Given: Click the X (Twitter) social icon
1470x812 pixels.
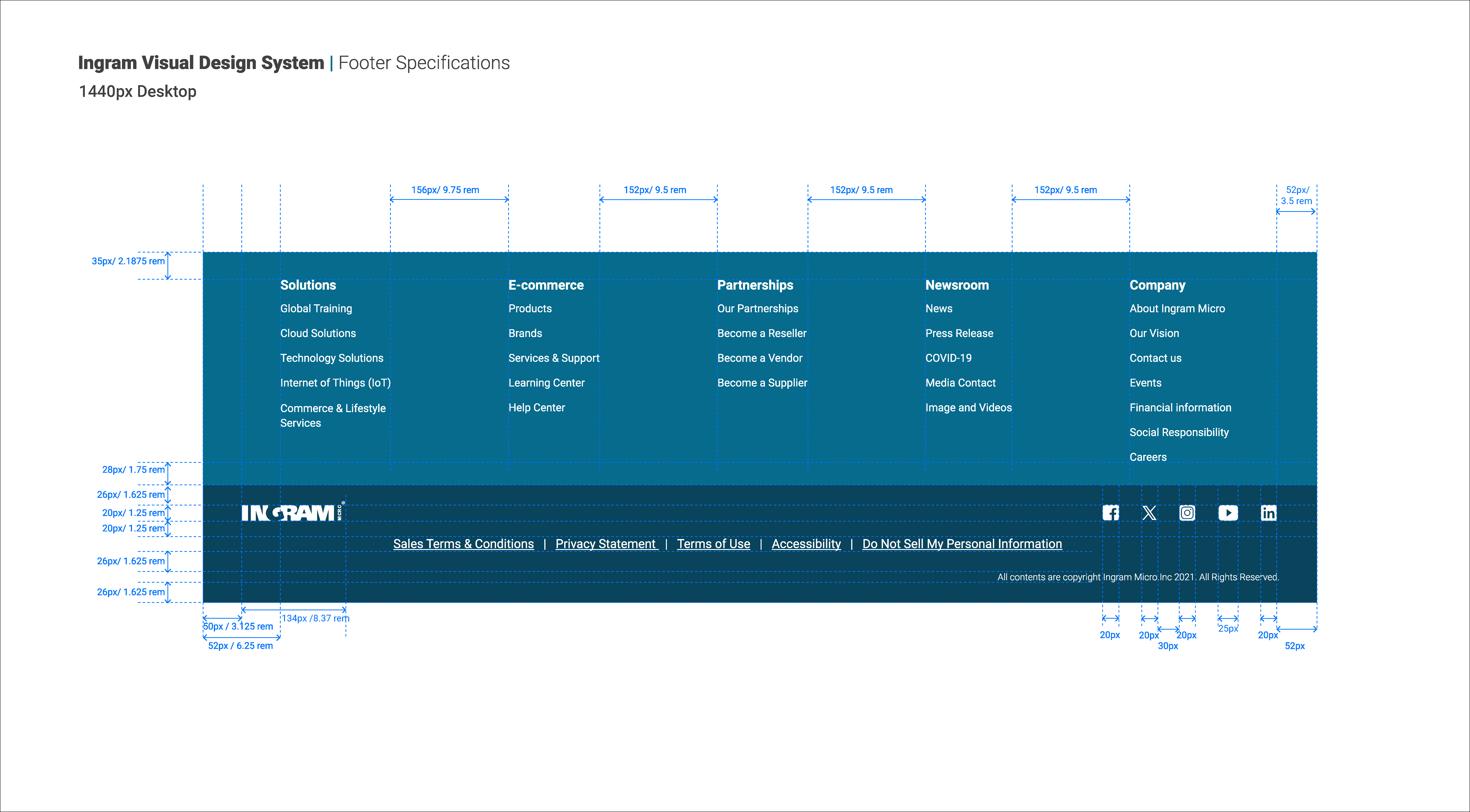Looking at the screenshot, I should (x=1149, y=513).
